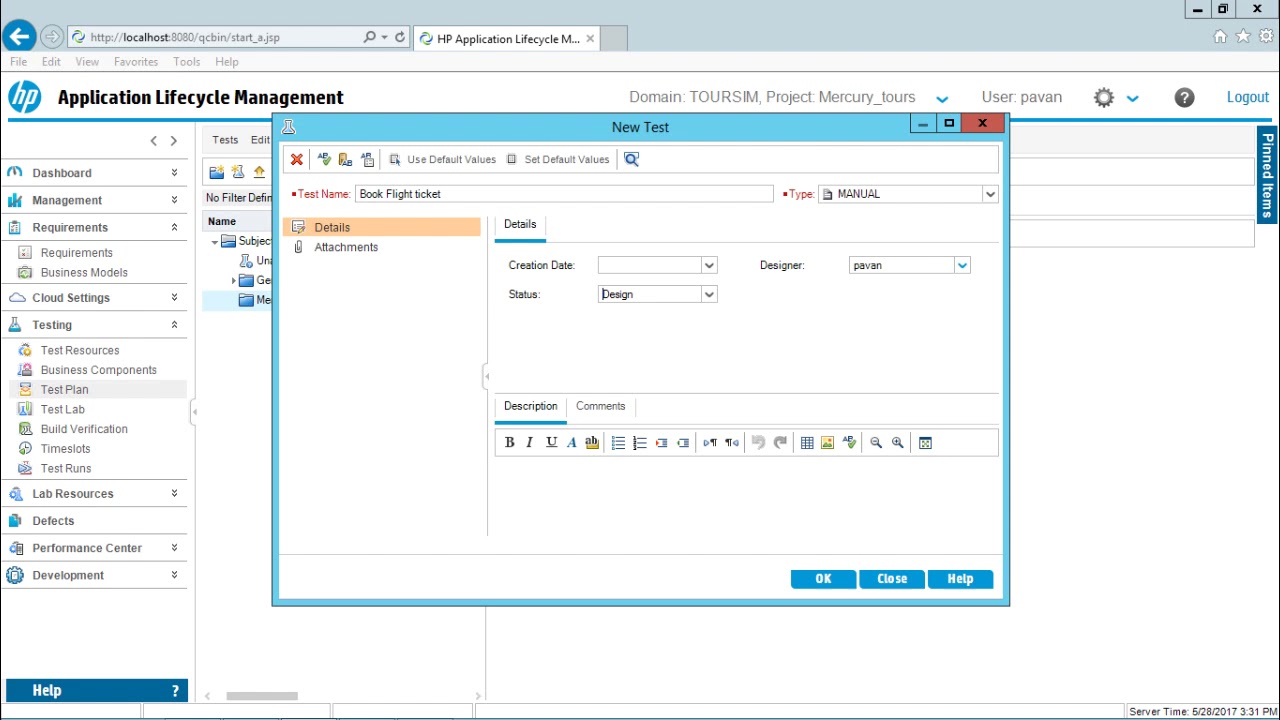
Task: Open the Test Lab module
Action: (x=62, y=409)
